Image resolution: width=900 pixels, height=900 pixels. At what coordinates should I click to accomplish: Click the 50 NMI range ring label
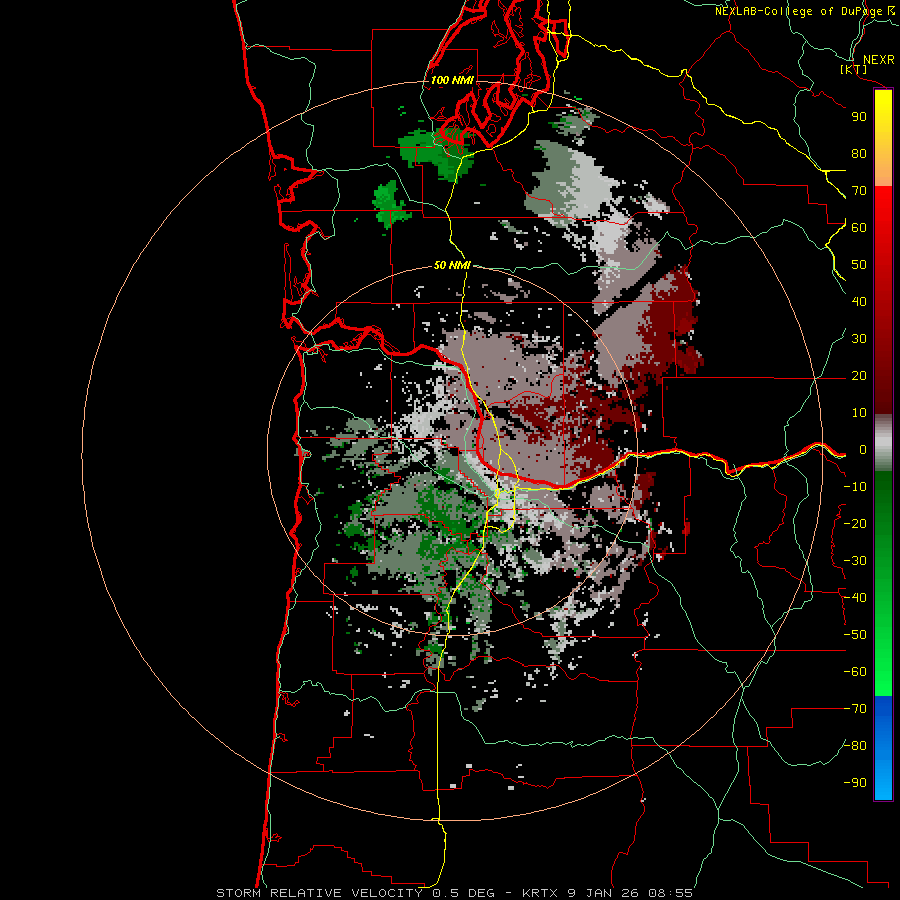click(452, 265)
